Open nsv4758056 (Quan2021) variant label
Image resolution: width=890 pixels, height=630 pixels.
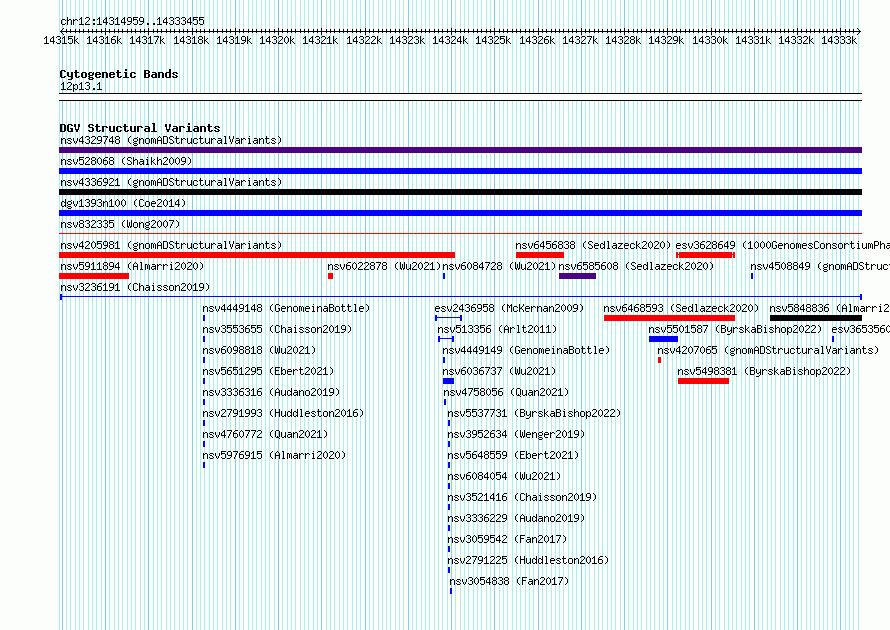click(x=506, y=392)
